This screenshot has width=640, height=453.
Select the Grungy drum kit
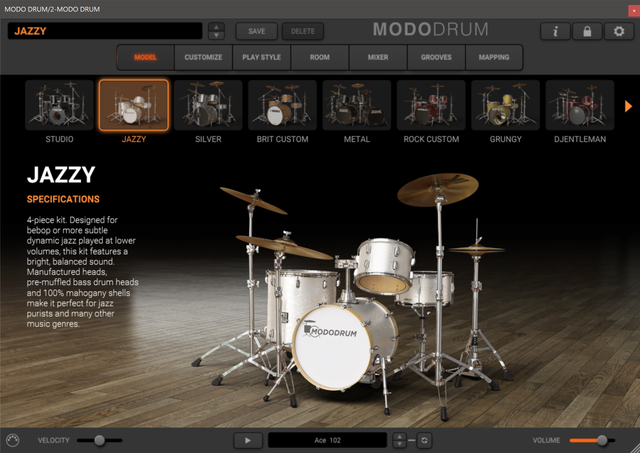tap(505, 105)
